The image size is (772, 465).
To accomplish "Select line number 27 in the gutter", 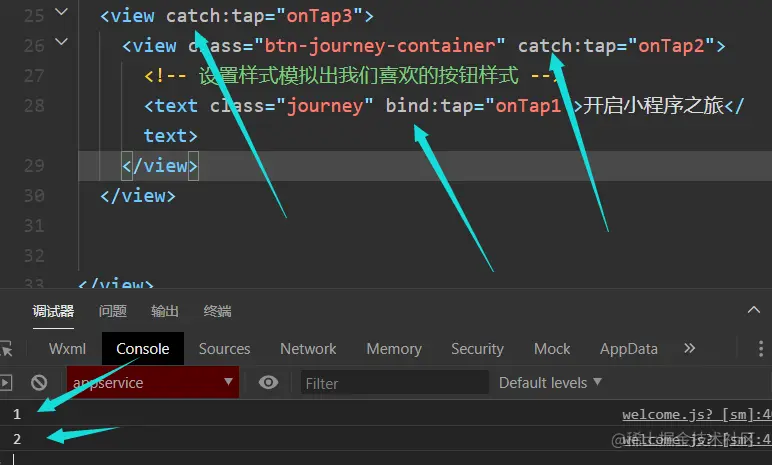I will pos(34,76).
